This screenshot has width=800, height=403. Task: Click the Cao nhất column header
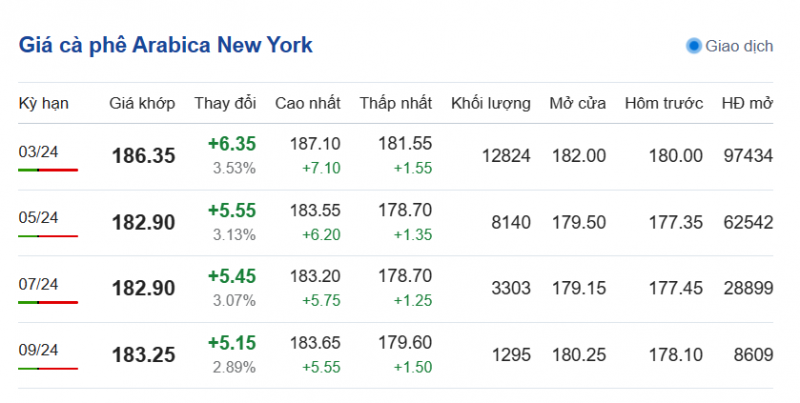307,103
